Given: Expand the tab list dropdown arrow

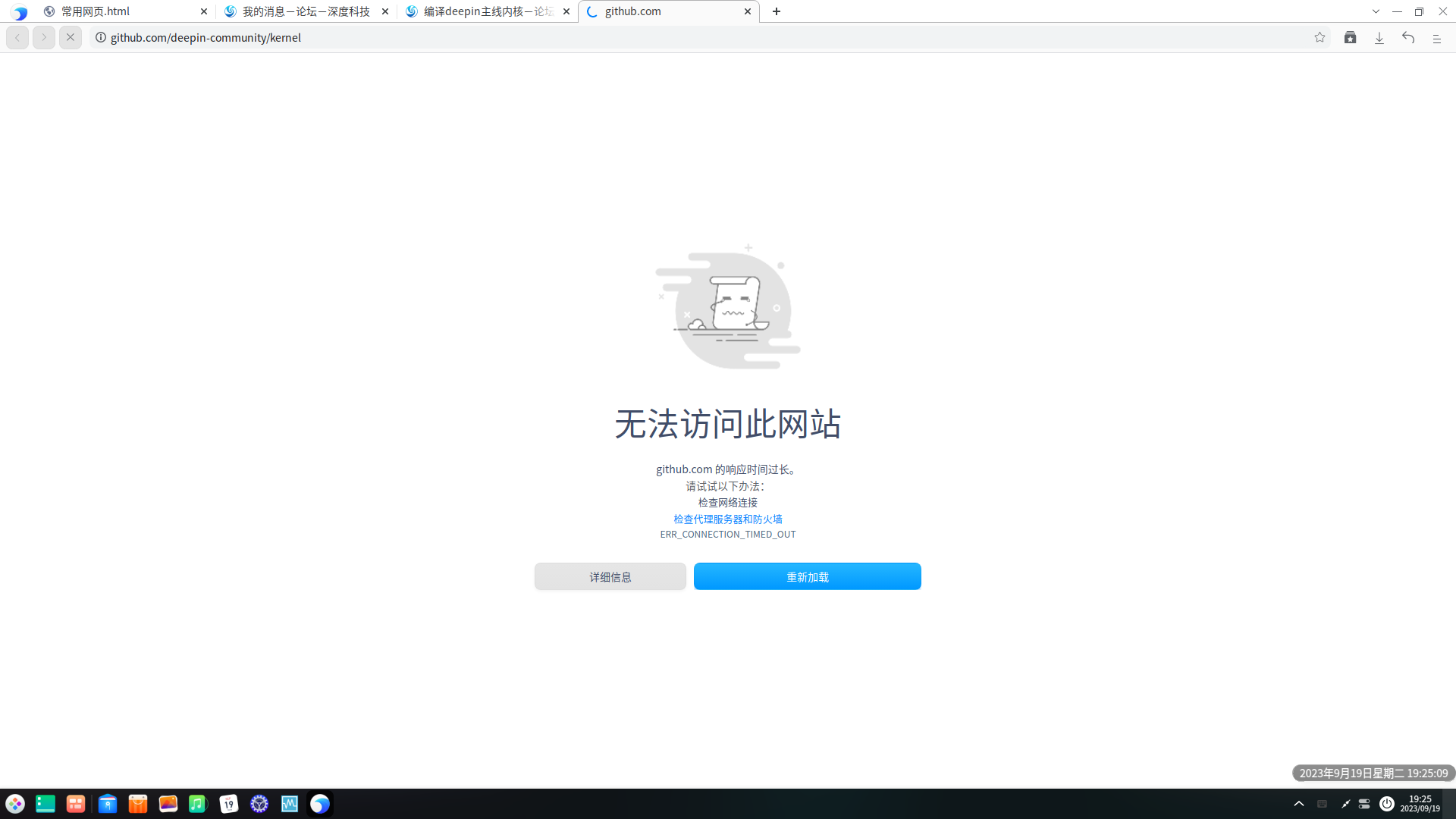Looking at the screenshot, I should coord(1376,11).
